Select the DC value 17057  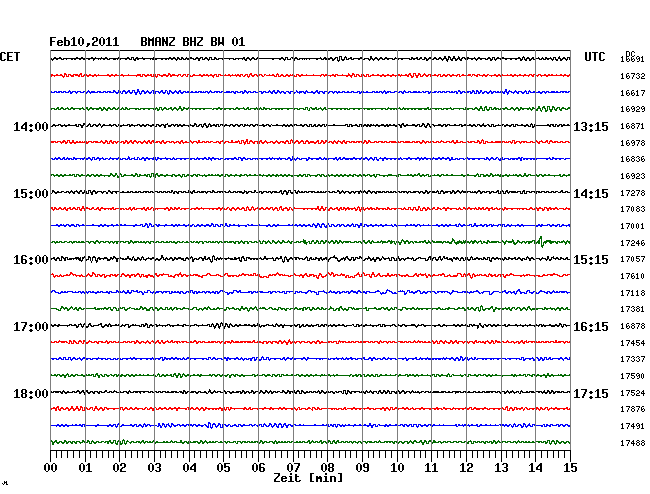[x=633, y=259]
